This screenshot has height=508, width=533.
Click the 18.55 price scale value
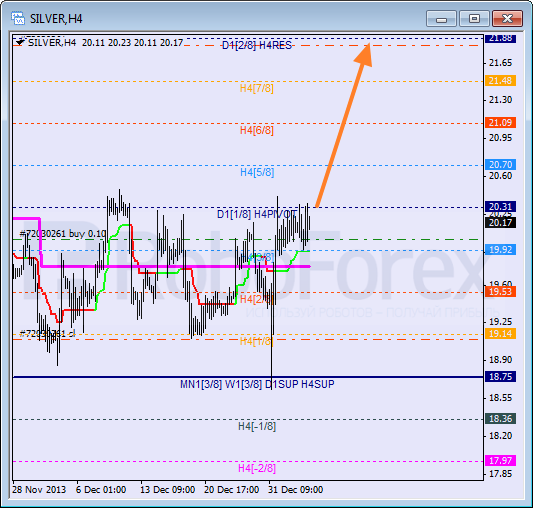(500, 397)
